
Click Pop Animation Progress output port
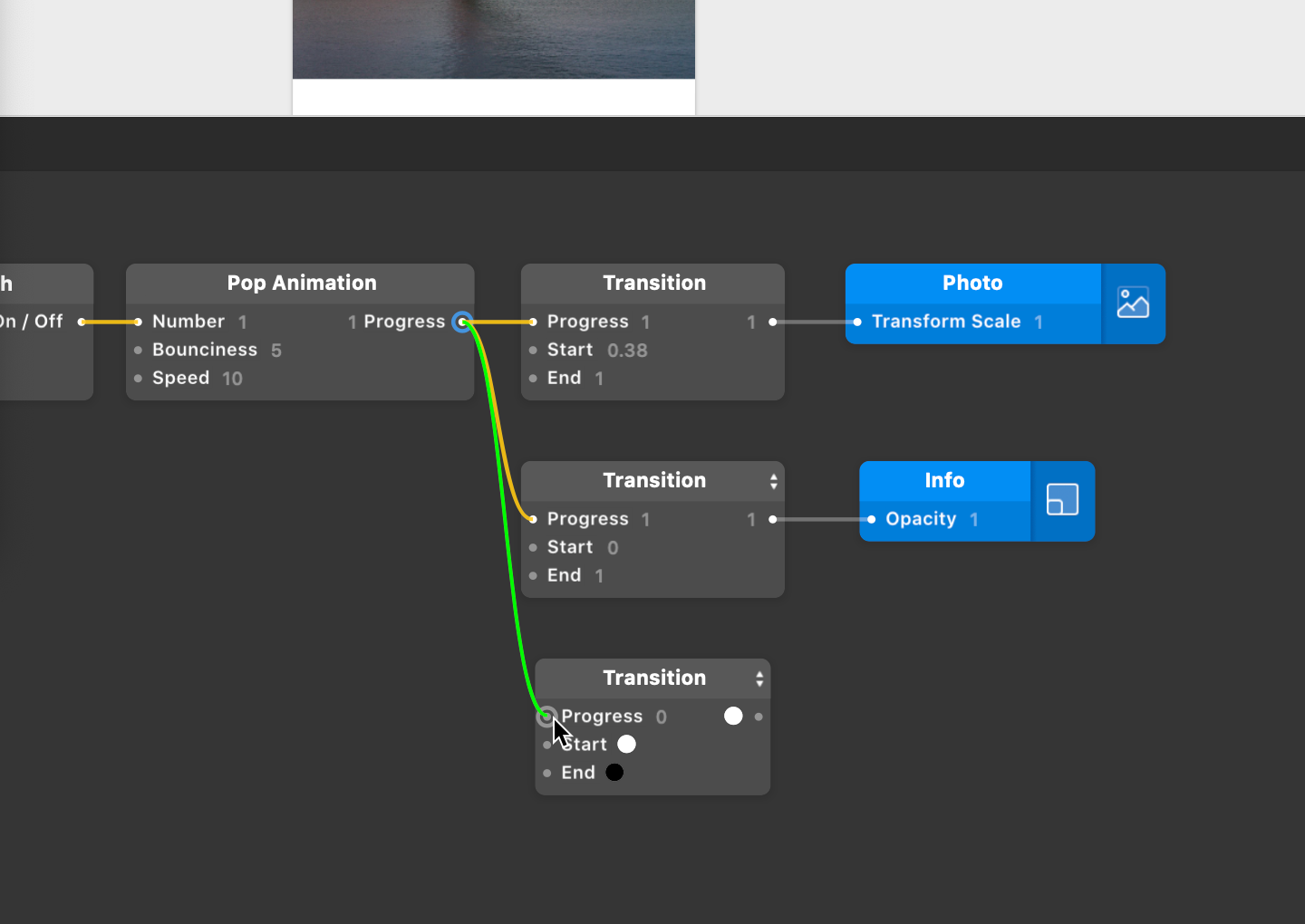click(x=462, y=322)
